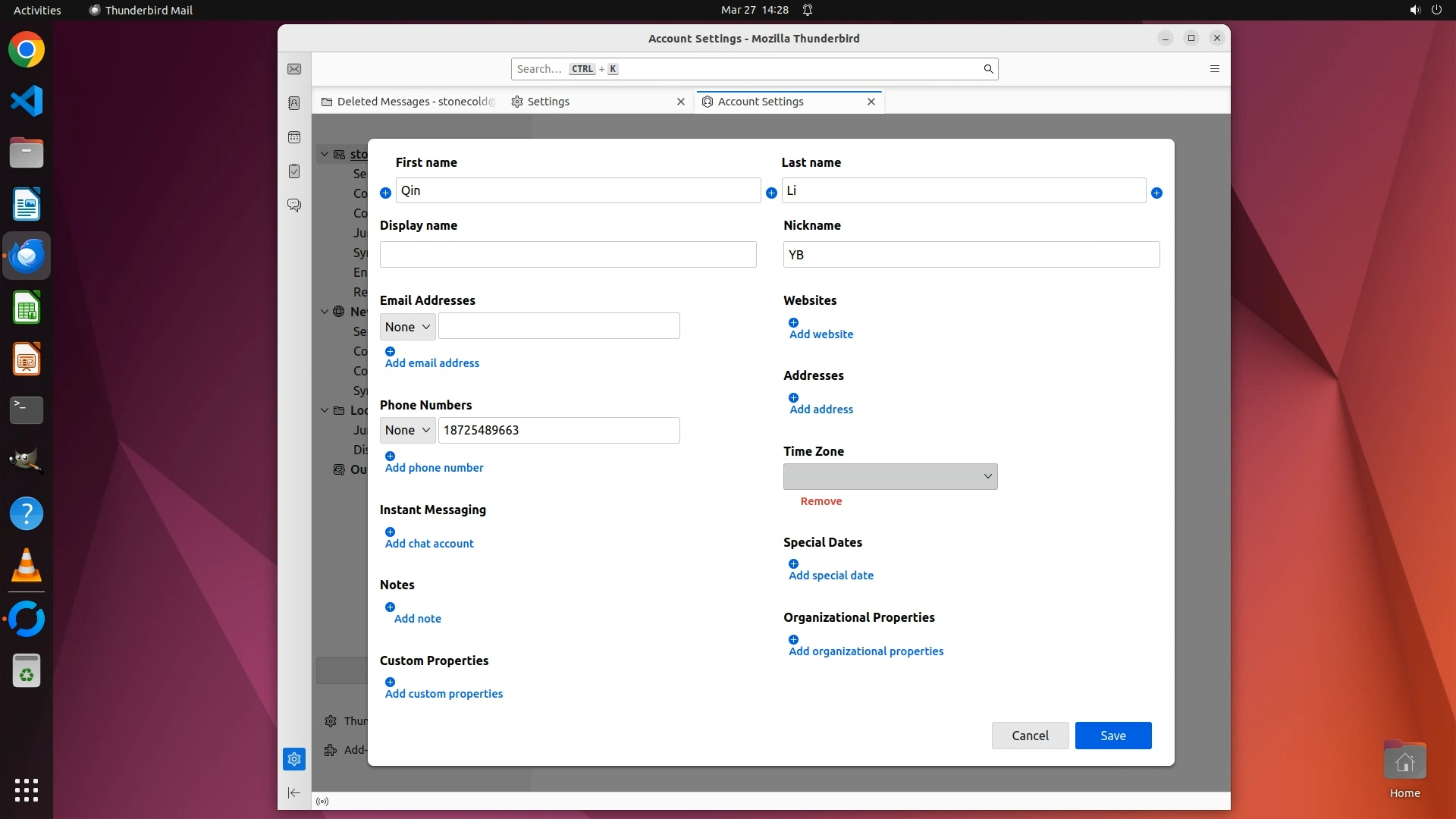Screen dimensions: 1456x819
Task: Open Tasks from spaces toolbar
Action: click(x=294, y=171)
